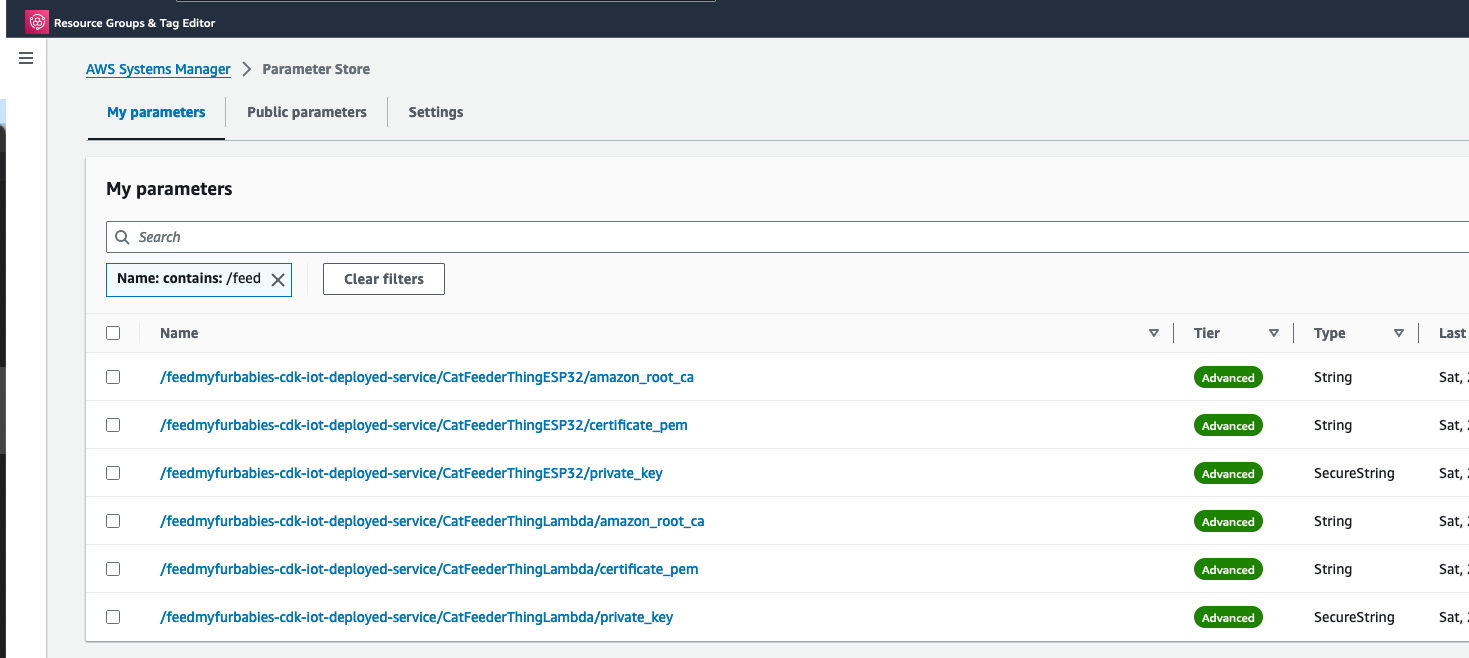Screen dimensions: 1469x658
Task: Switch to the My parameters tab
Action: coord(156,112)
